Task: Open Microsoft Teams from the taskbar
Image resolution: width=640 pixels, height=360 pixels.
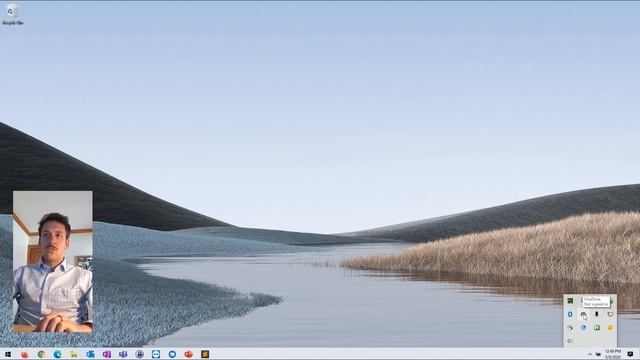Action: 123,354
